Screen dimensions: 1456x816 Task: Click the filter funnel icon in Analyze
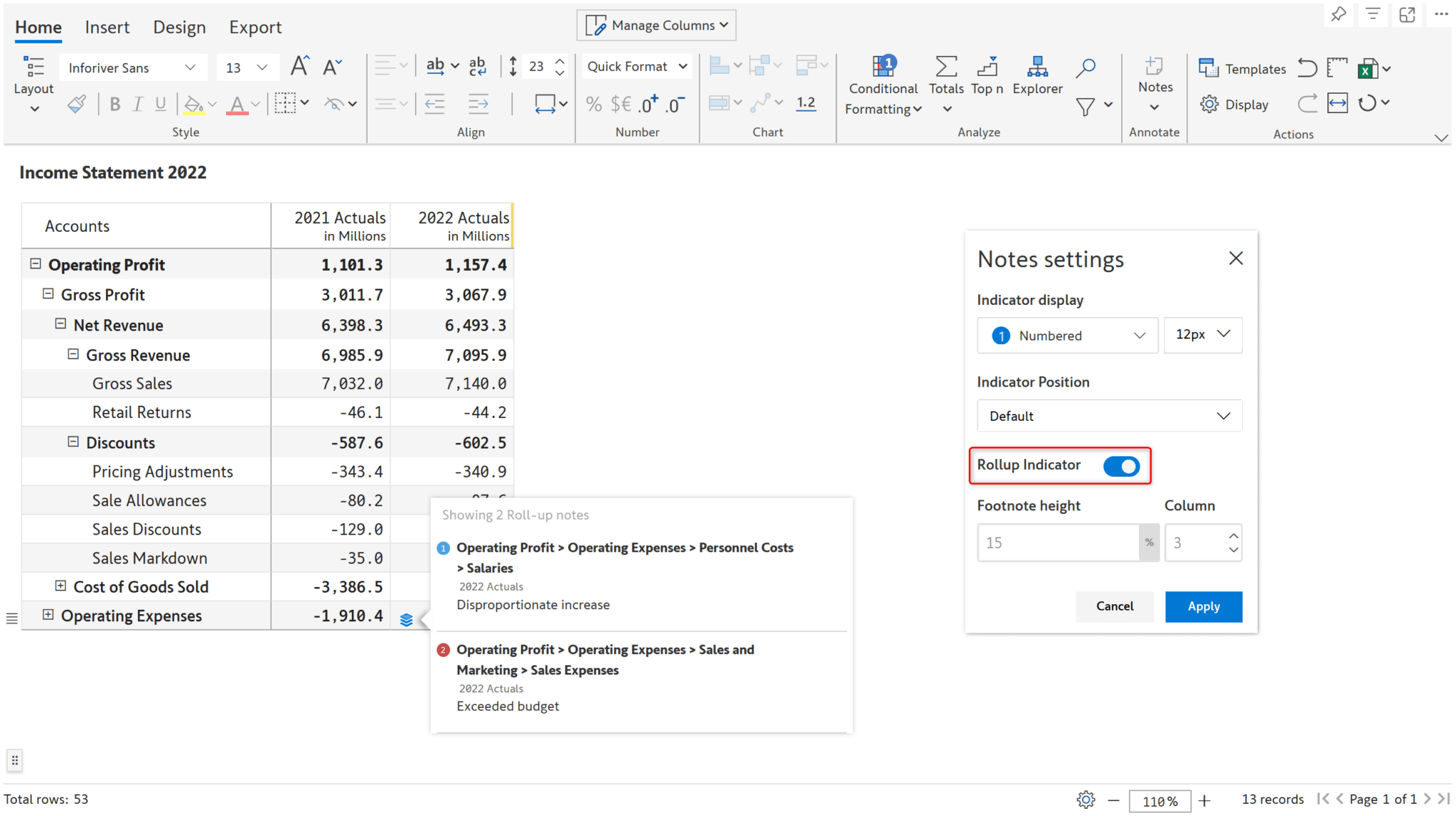click(x=1086, y=107)
